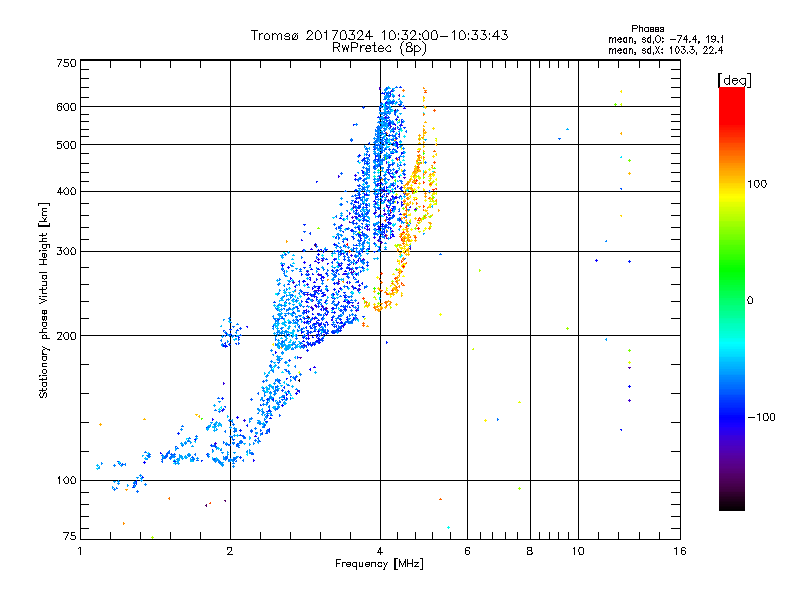
Task: Click the phase colorbar gradient
Action: tap(732, 298)
